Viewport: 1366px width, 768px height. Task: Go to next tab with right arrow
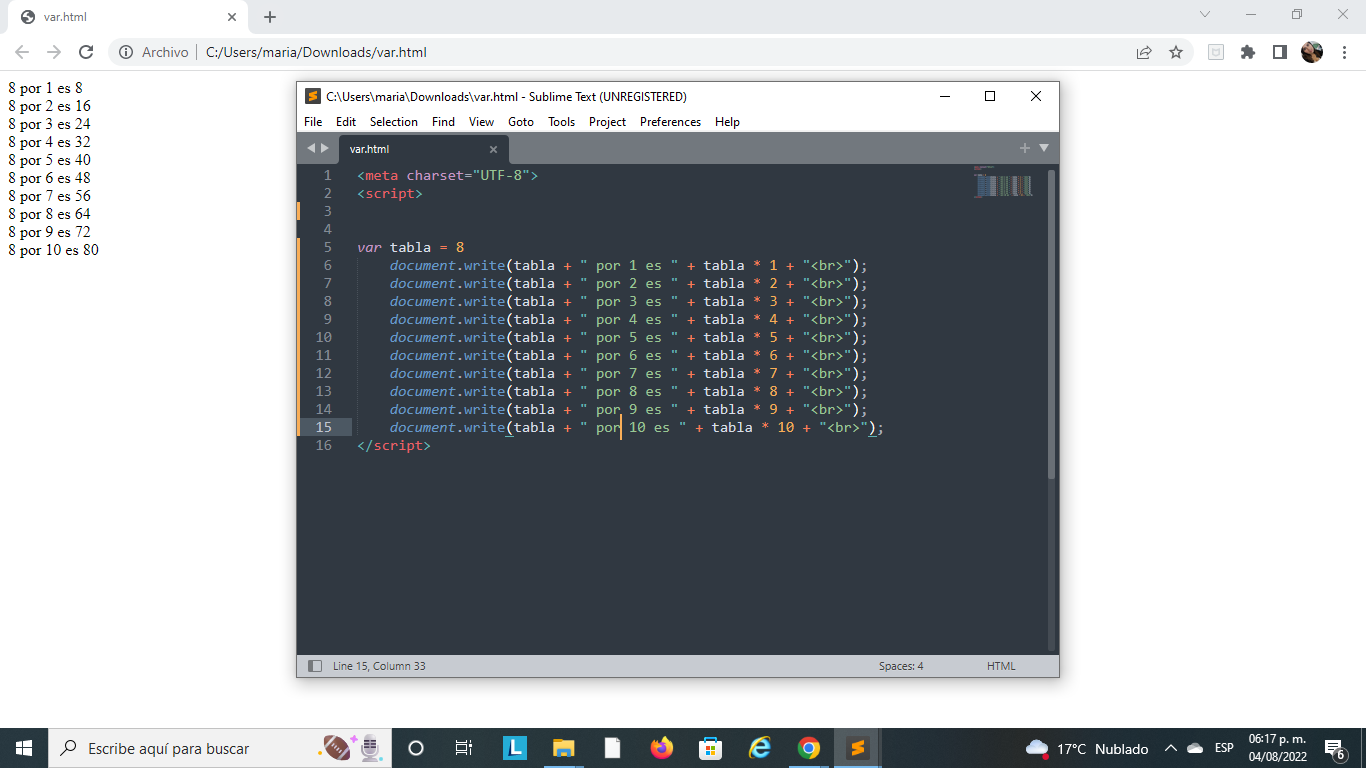(x=324, y=148)
